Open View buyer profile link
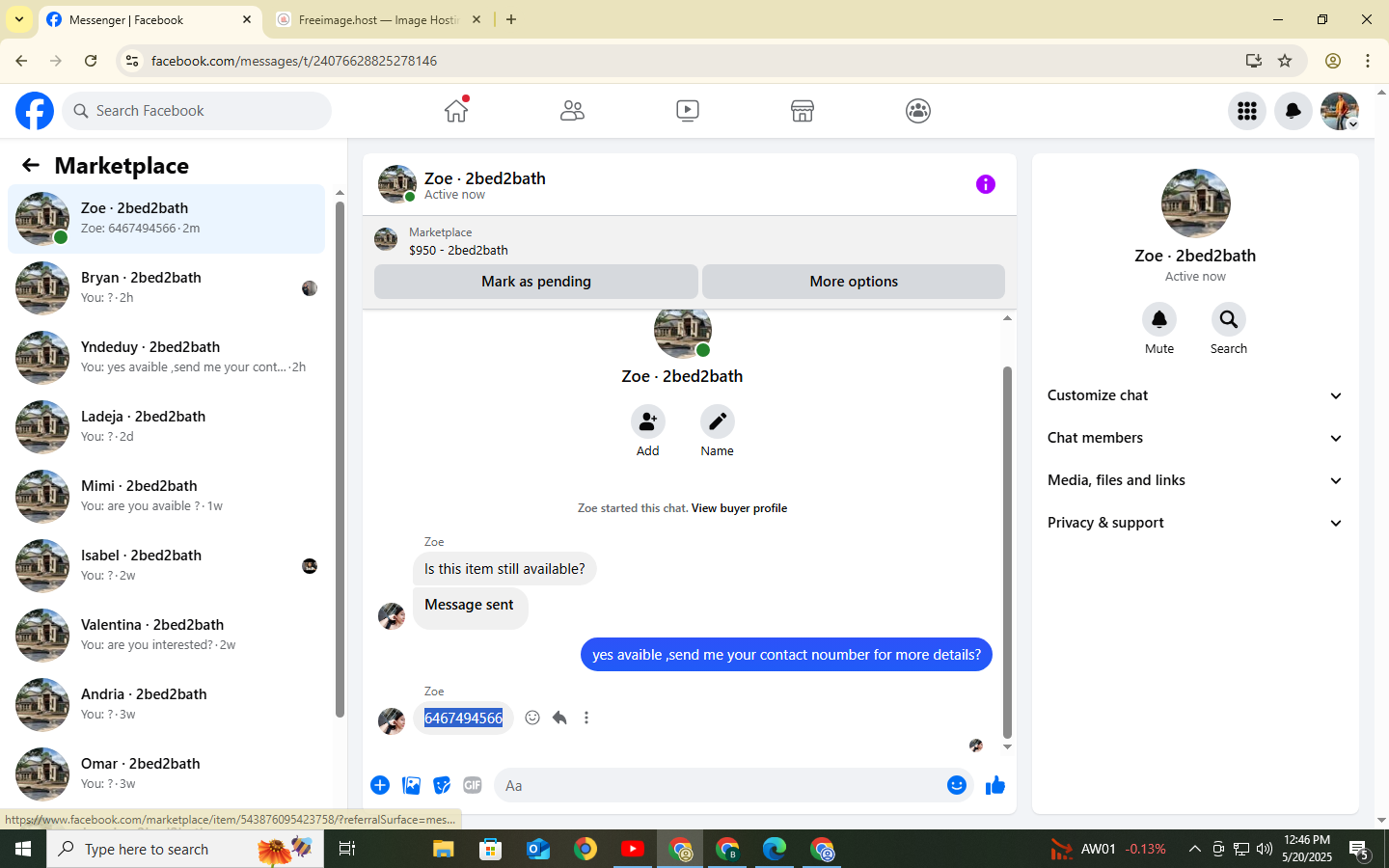 739,508
